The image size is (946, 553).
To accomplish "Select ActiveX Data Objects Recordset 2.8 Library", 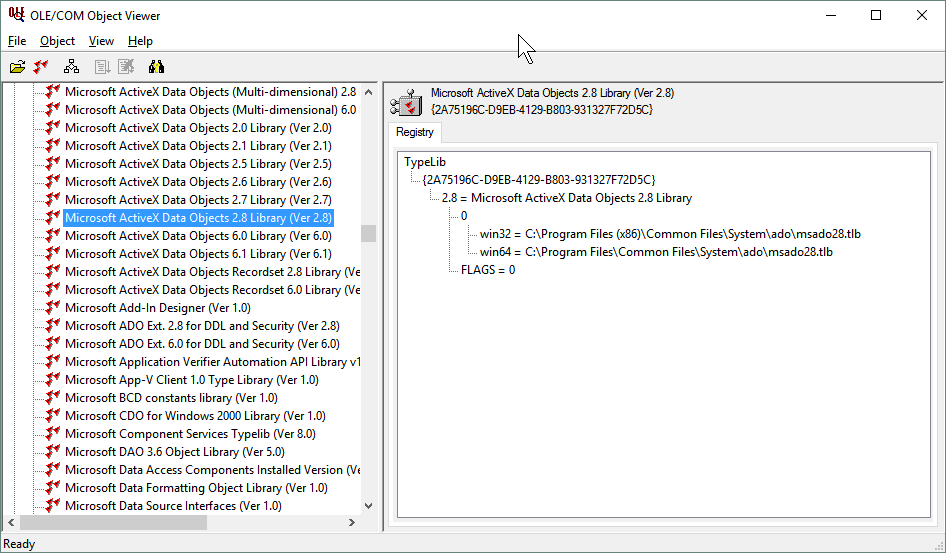I will point(212,272).
